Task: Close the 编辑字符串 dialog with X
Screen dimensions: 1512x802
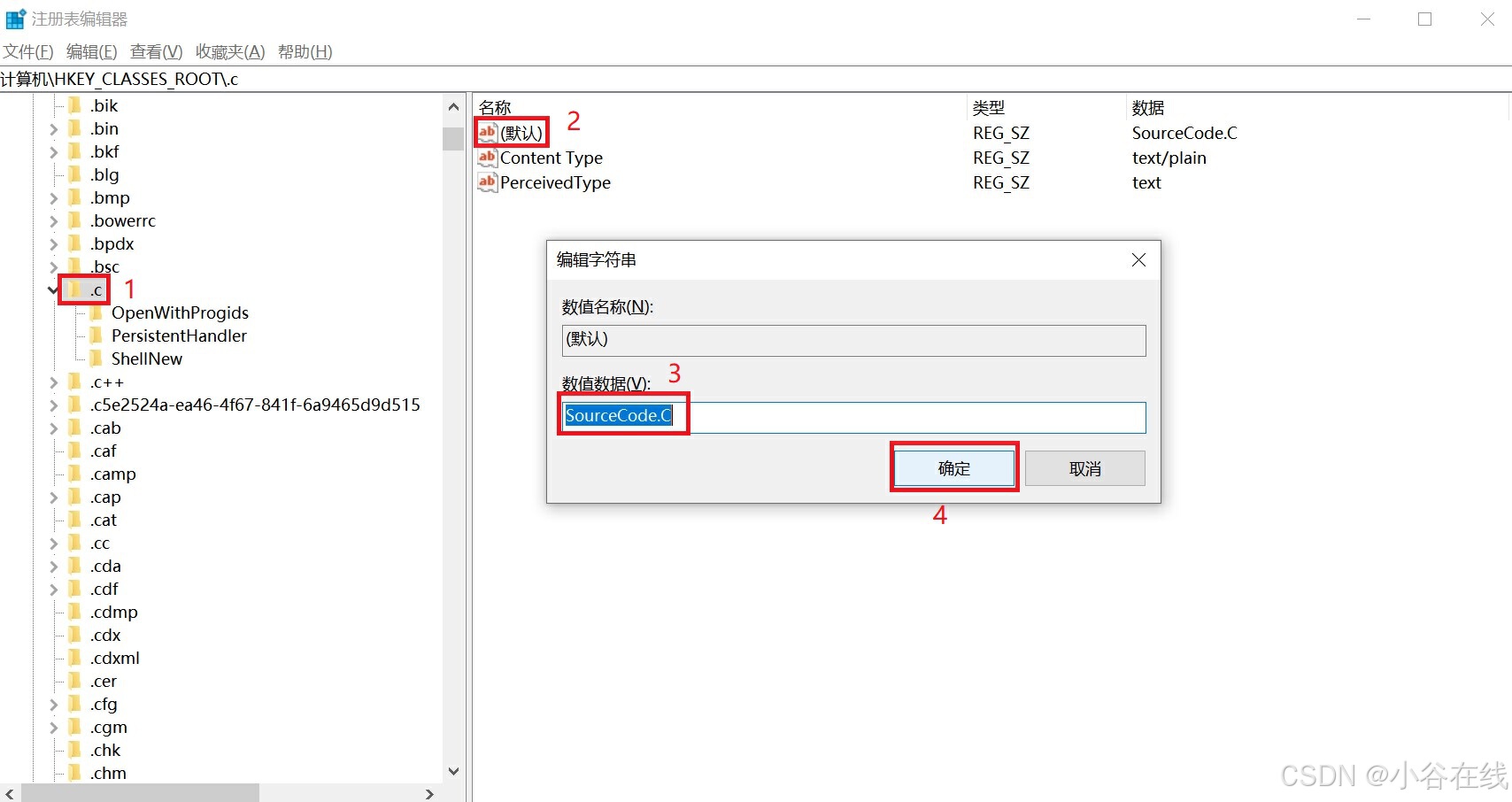Action: [x=1138, y=259]
